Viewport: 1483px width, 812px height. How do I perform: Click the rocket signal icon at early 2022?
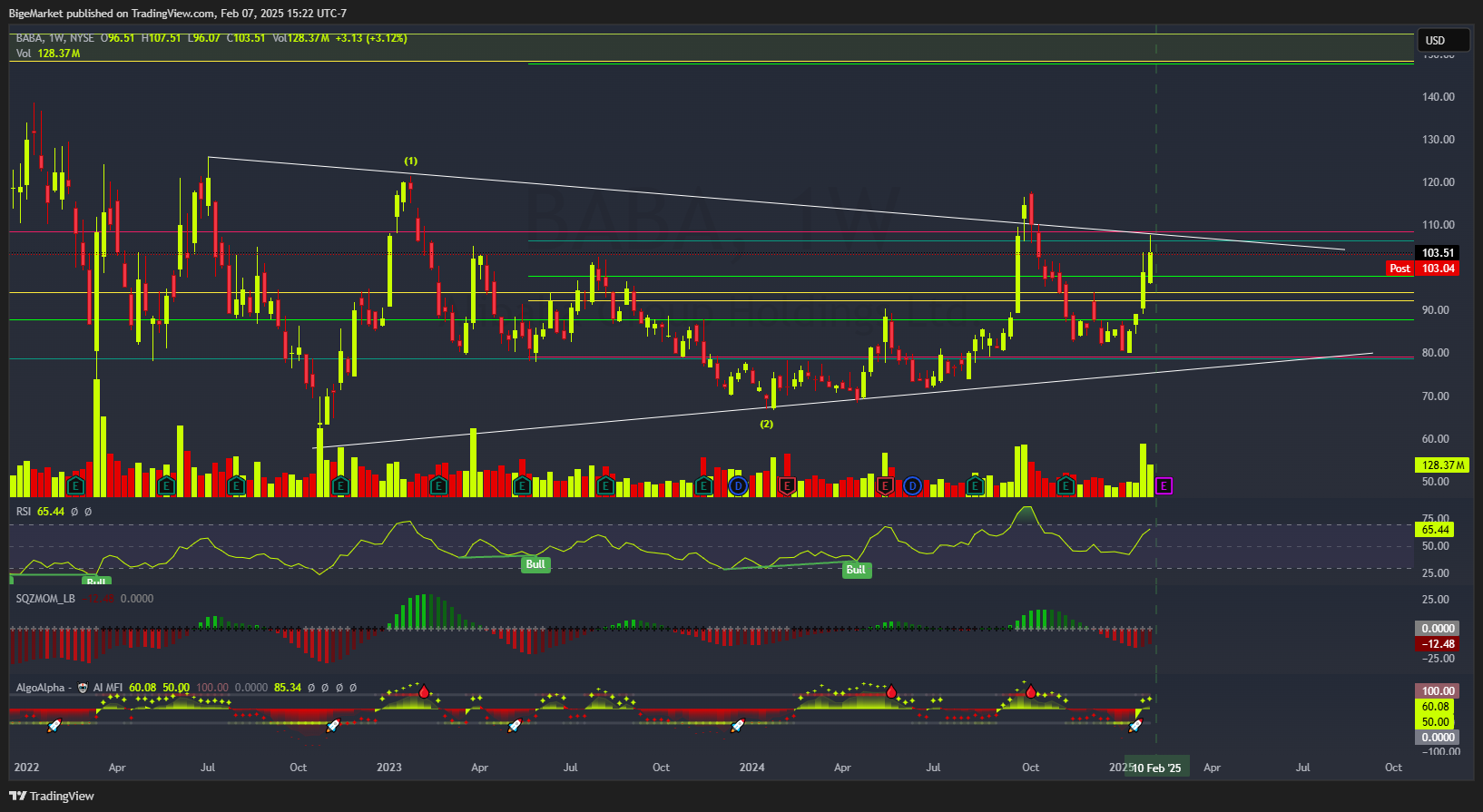click(54, 725)
